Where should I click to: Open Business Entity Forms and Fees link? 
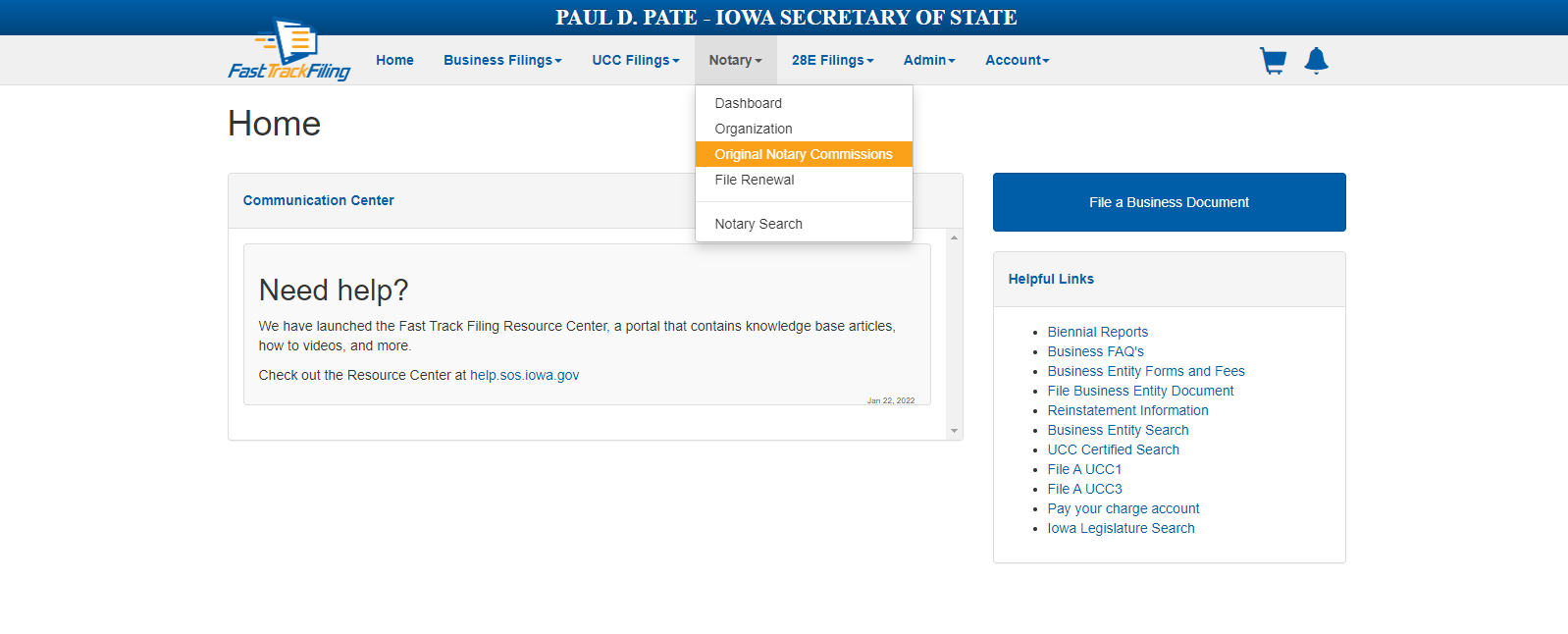1146,371
